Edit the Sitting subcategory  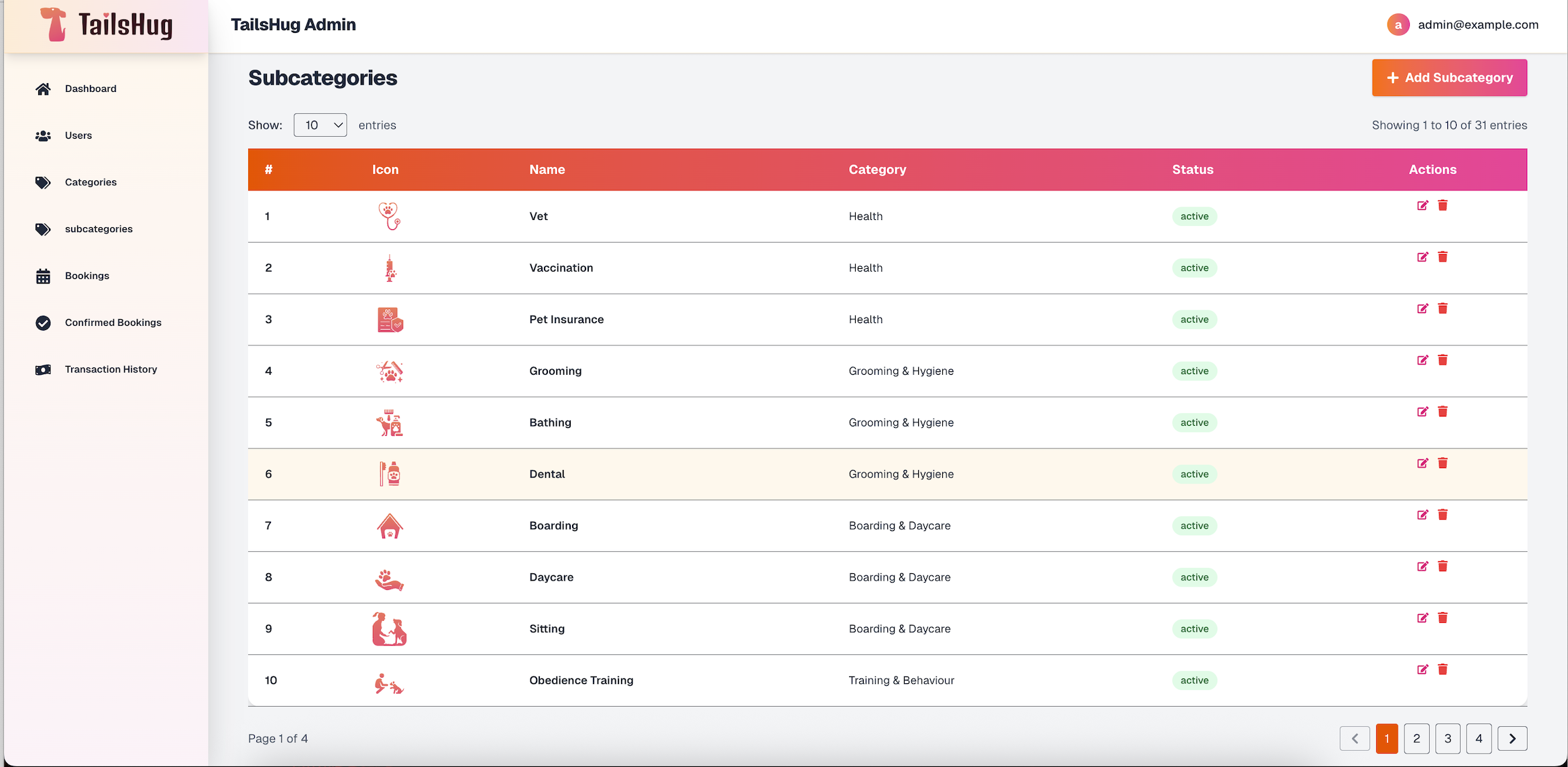tap(1422, 618)
